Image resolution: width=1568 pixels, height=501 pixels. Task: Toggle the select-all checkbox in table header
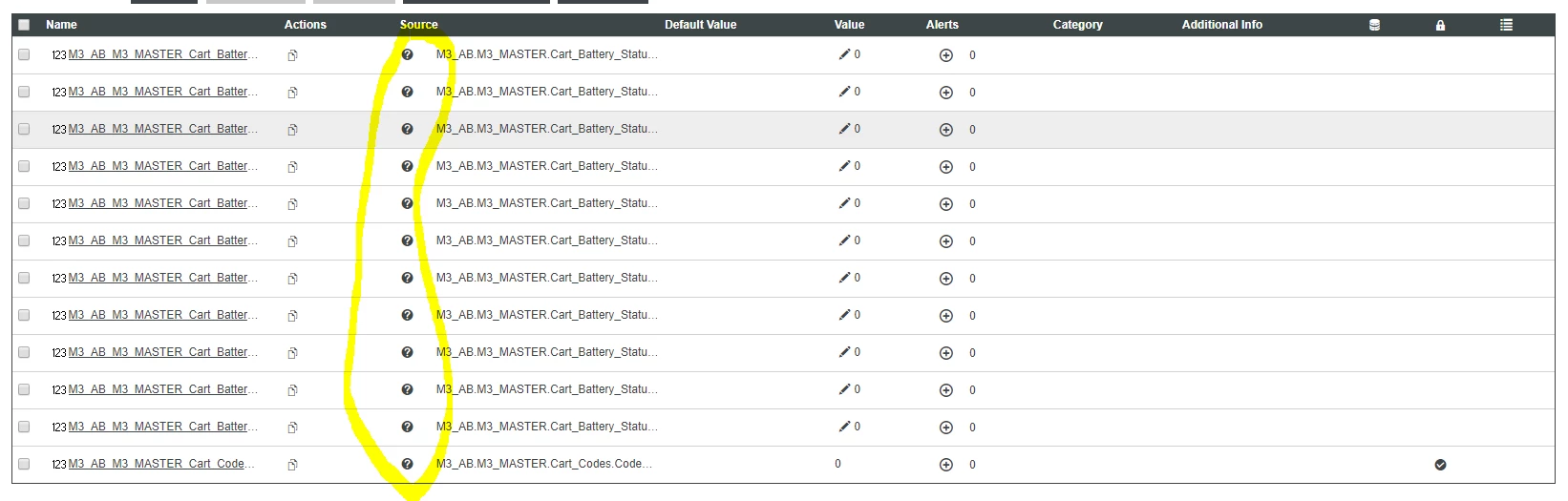tap(24, 25)
